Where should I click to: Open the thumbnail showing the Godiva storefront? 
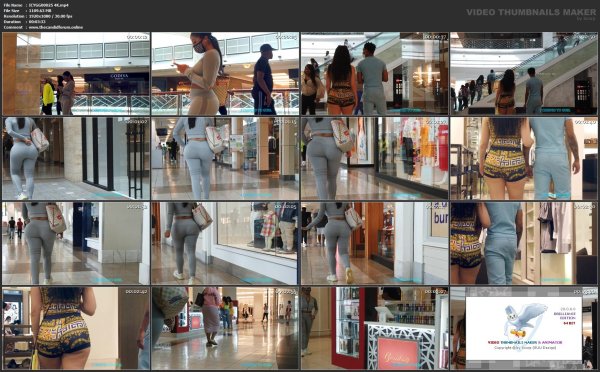(76, 73)
